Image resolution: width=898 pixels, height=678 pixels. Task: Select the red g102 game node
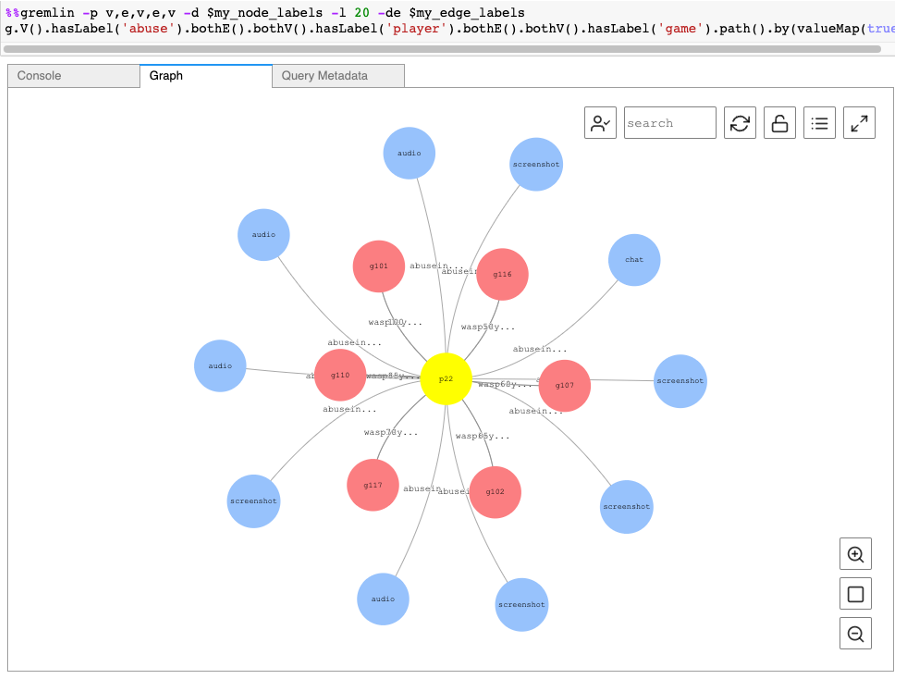pos(495,492)
